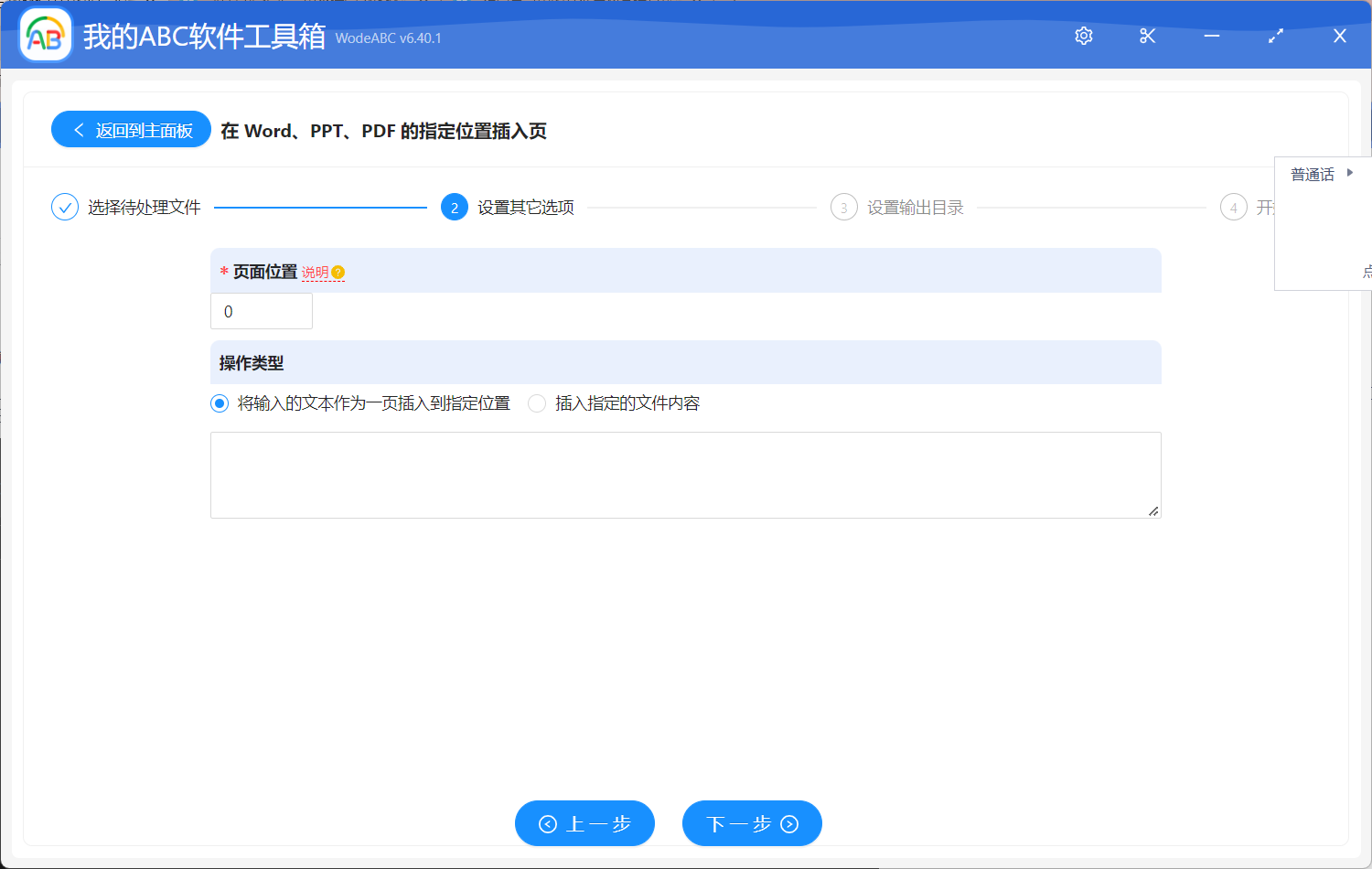Image resolution: width=1372 pixels, height=869 pixels.
Task: Click the numbered circle icon for step 2
Action: [455, 207]
